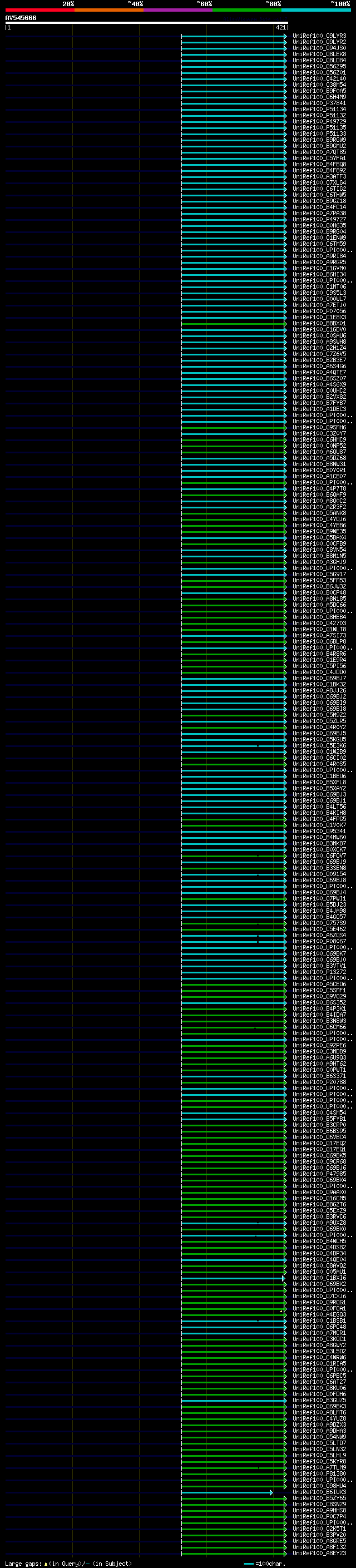Open hit UniRef100_Q1ENW9
The width and height of the screenshot is (356, 1568).
pyautogui.click(x=319, y=238)
